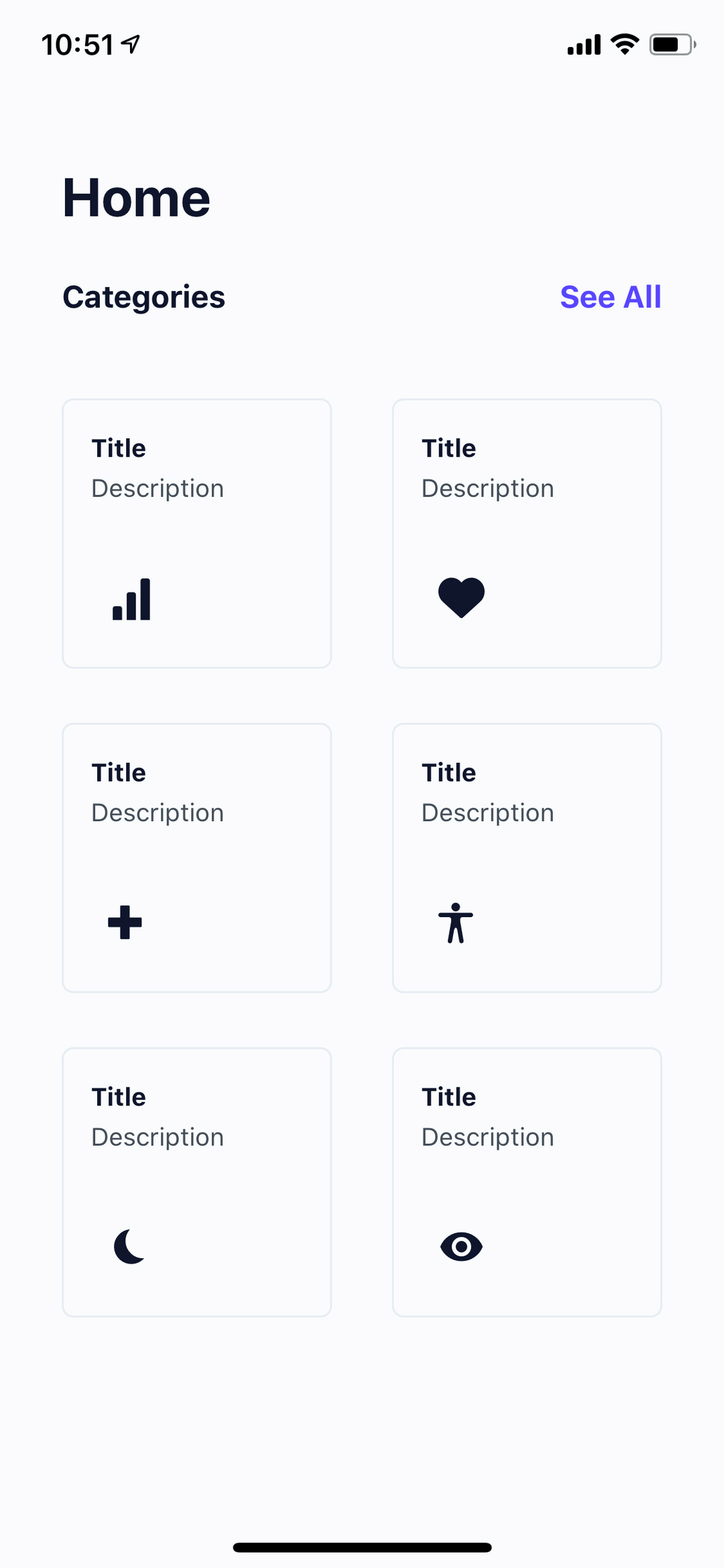Image resolution: width=724 pixels, height=1568 pixels.
Task: Tap the battery indicator in the status bar
Action: pyautogui.click(x=670, y=44)
